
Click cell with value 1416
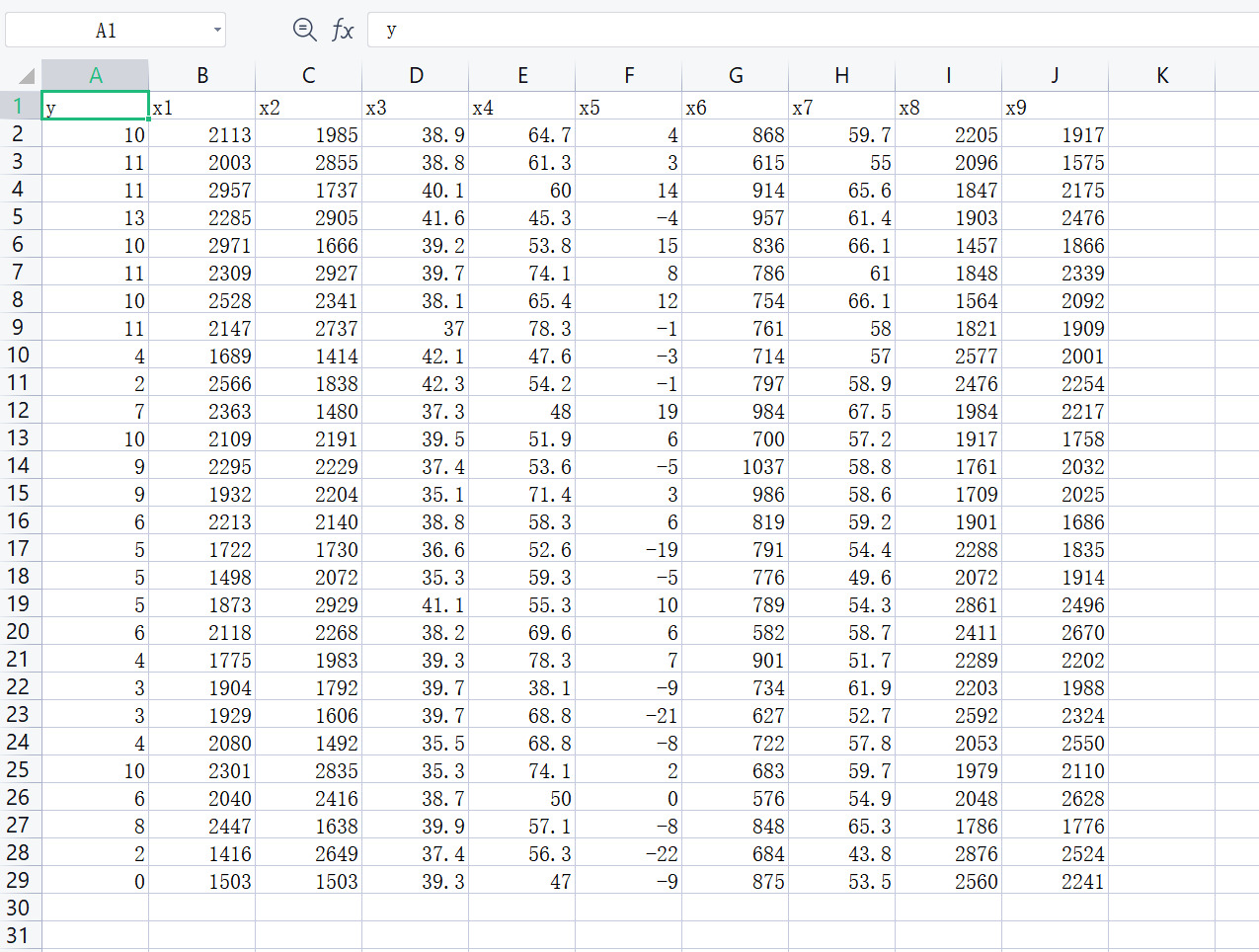click(202, 852)
